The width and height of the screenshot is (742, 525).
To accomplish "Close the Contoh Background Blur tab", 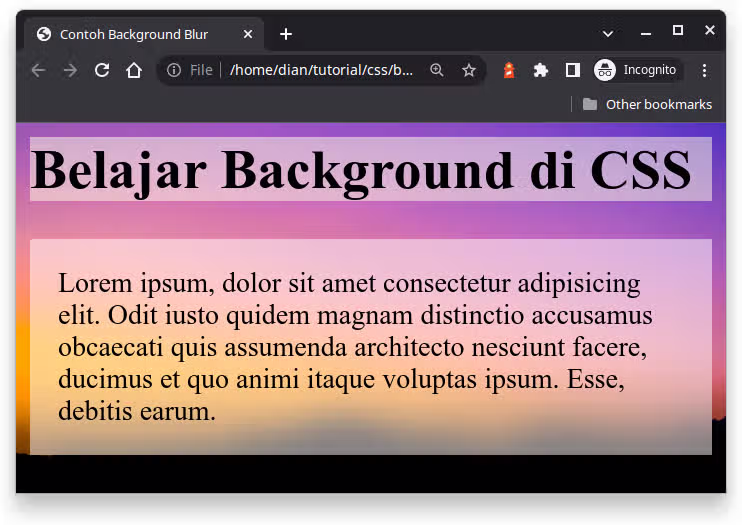I will point(248,34).
